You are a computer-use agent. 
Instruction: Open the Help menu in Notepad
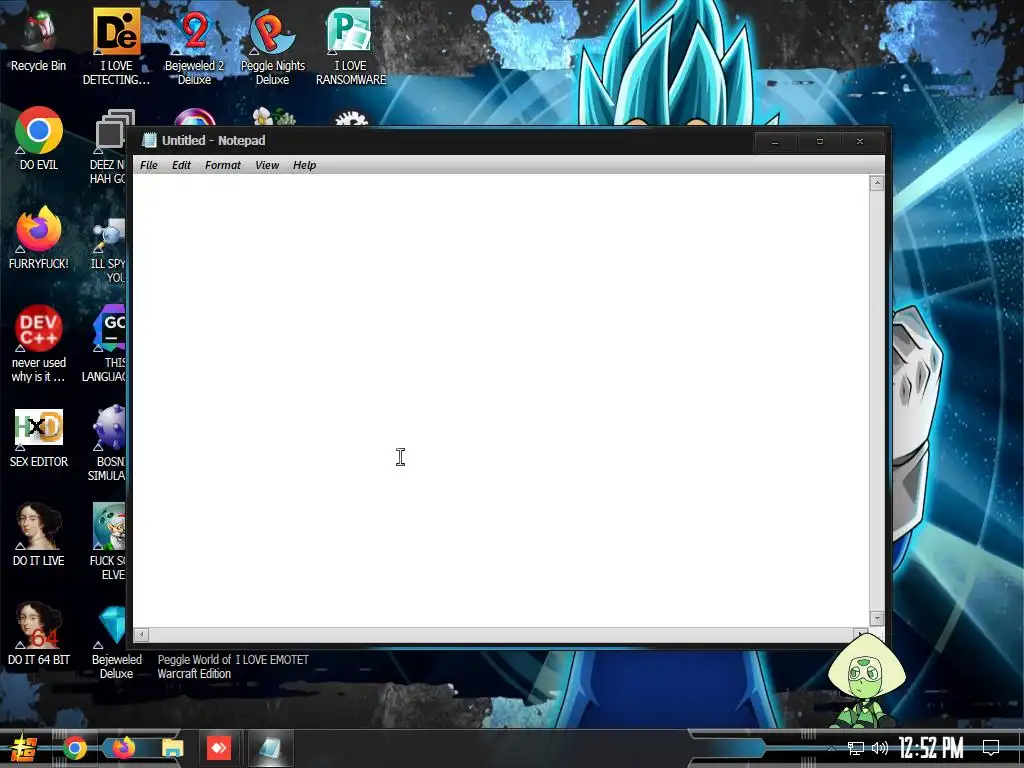(304, 165)
